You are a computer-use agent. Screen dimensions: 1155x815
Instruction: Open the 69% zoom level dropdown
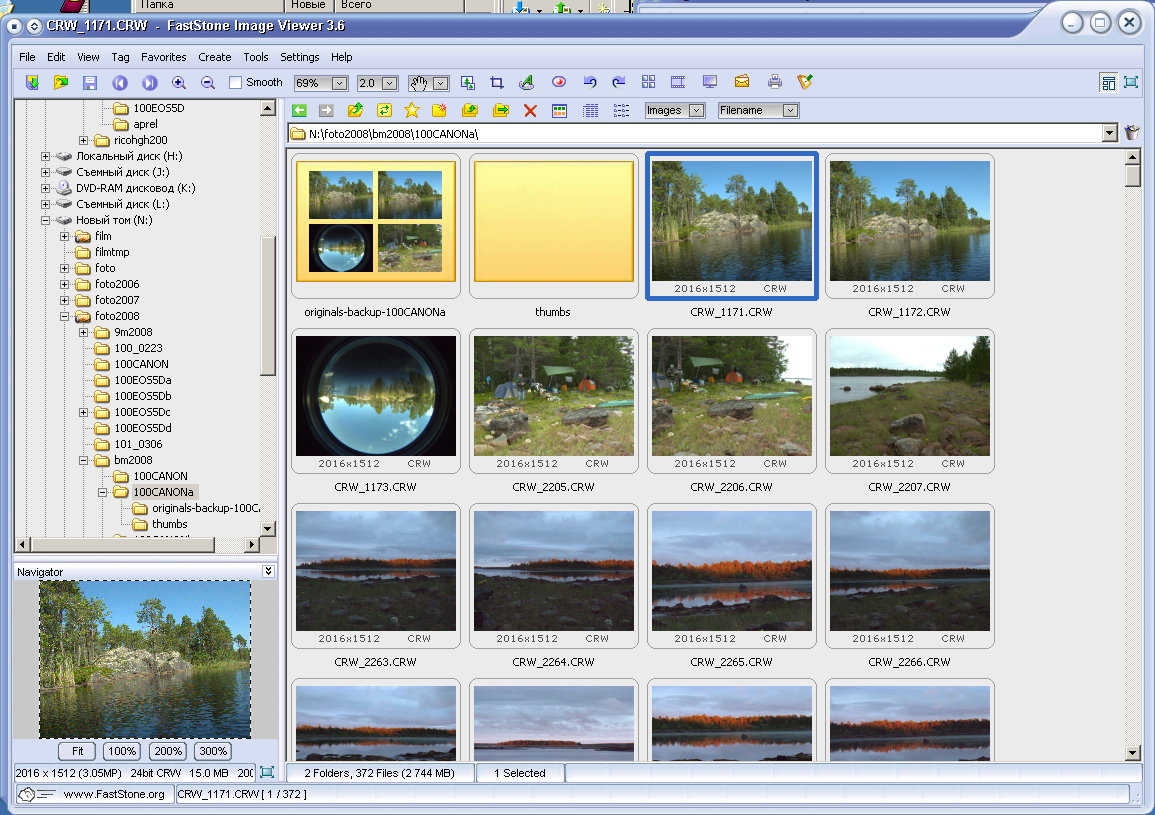tap(339, 83)
